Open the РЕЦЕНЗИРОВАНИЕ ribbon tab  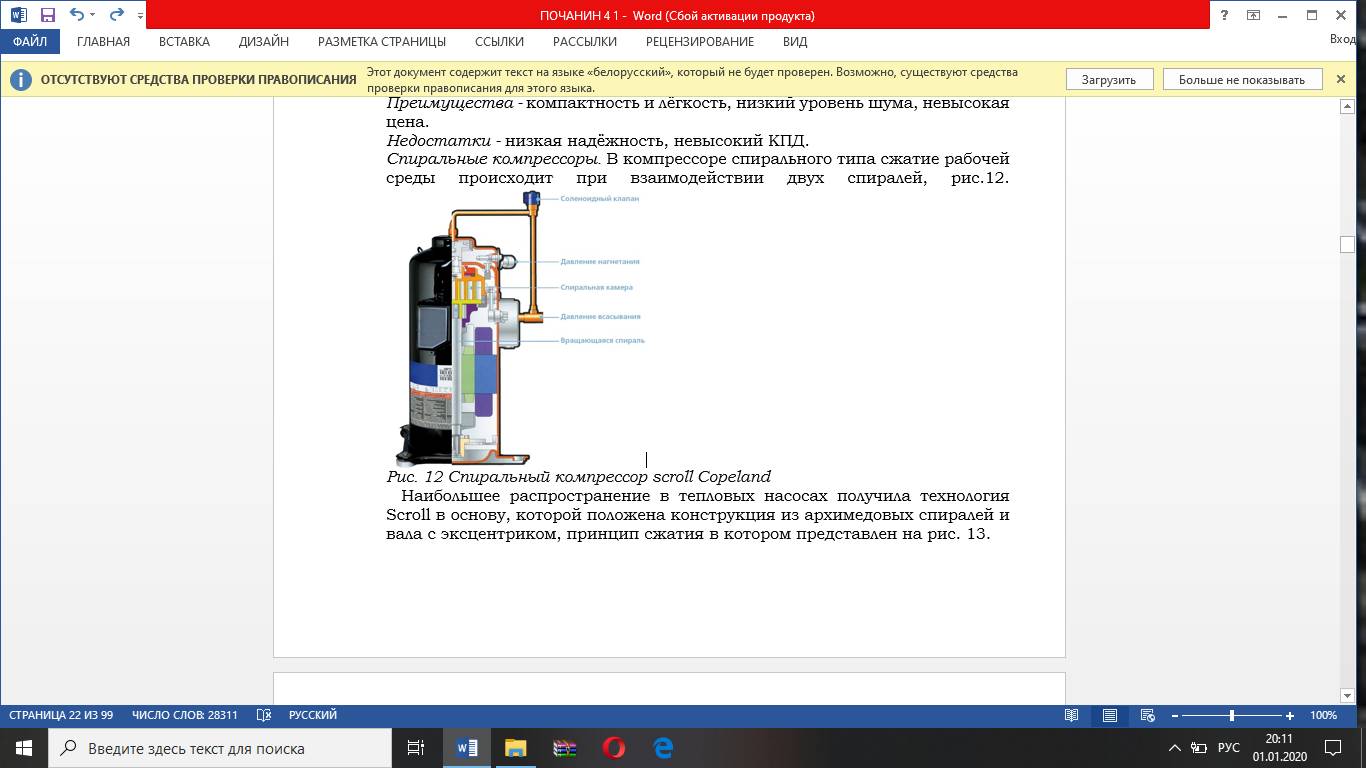699,42
